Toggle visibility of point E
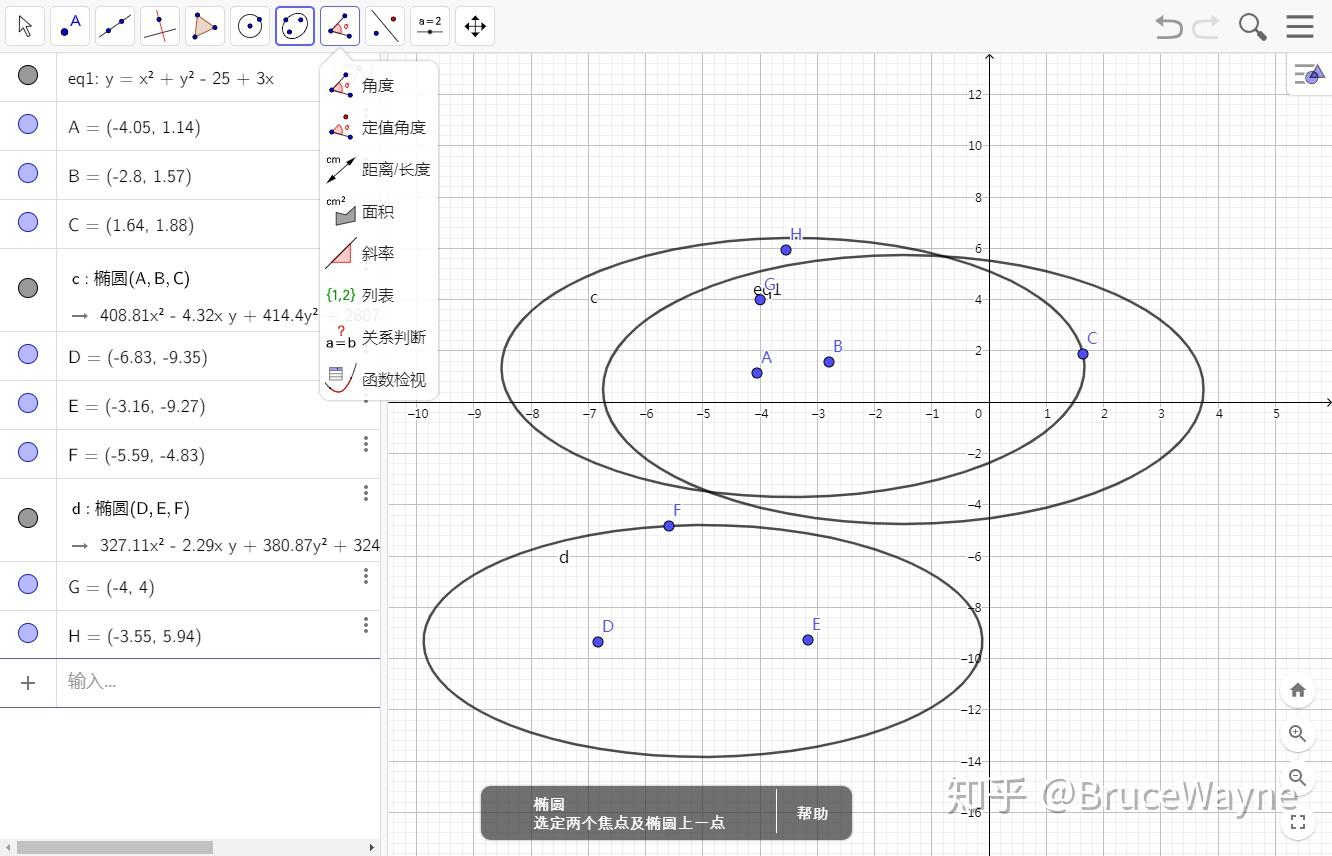This screenshot has height=856, width=1332. (x=28, y=403)
